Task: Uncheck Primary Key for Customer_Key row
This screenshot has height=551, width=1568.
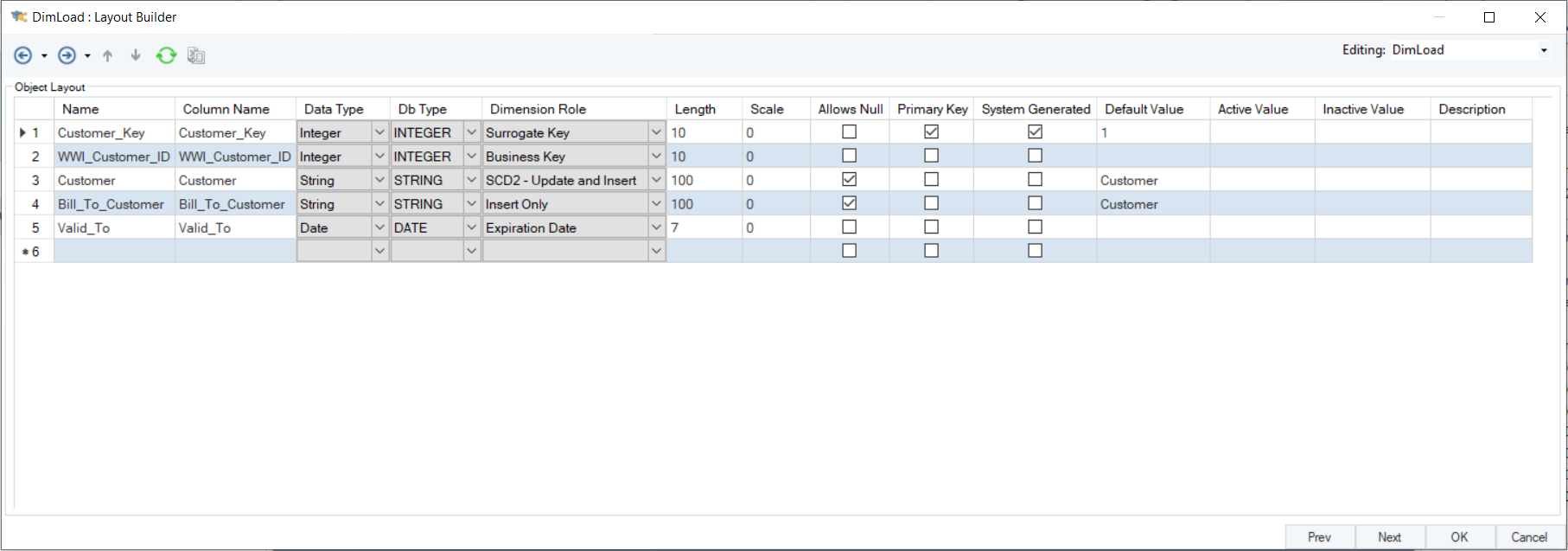Action: [x=931, y=132]
